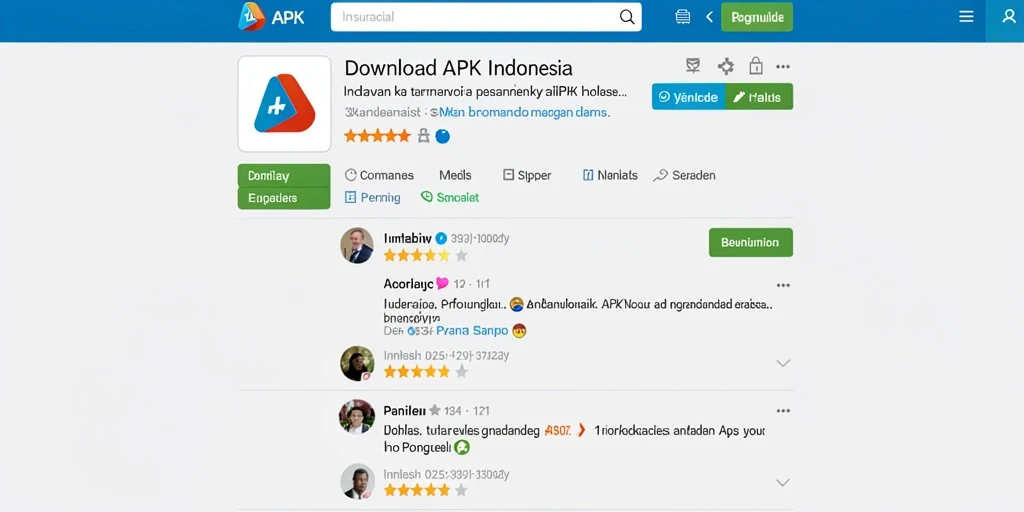Click the orange arrow after AS07

(581, 431)
